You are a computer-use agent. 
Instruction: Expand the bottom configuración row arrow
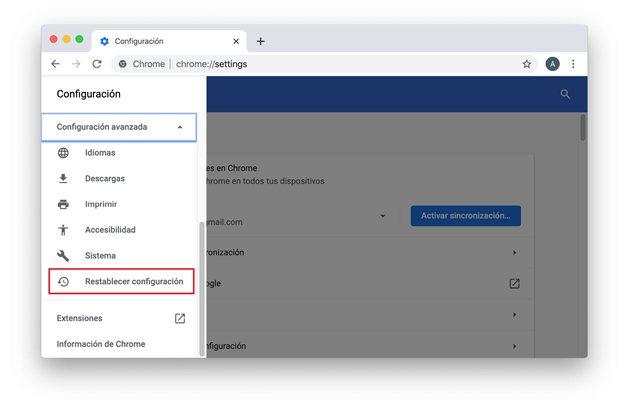tap(514, 346)
